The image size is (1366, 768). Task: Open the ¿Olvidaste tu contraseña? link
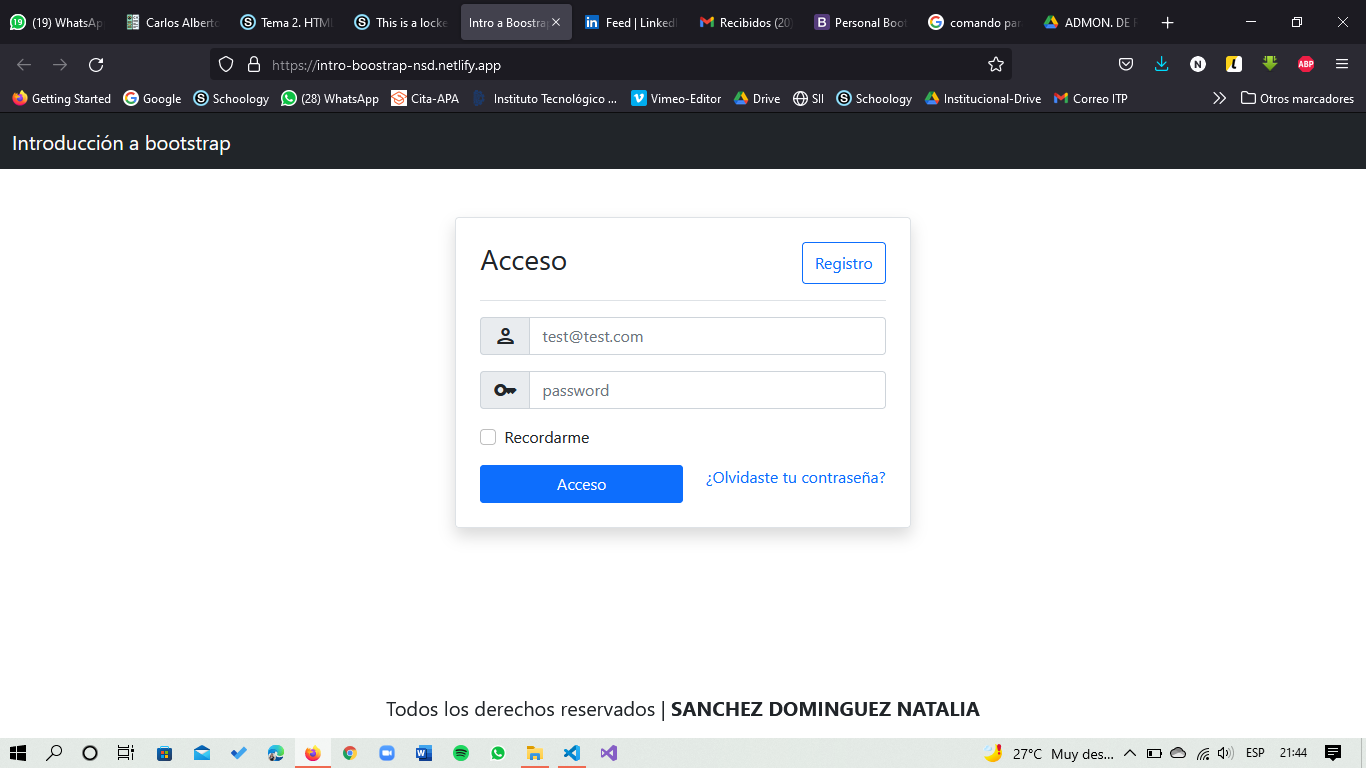pyautogui.click(x=794, y=477)
